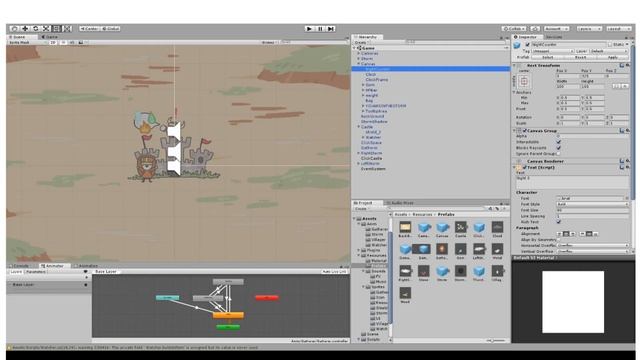Expand the Watcher object in Hierarchy
The image size is (640, 360).
coord(363,138)
